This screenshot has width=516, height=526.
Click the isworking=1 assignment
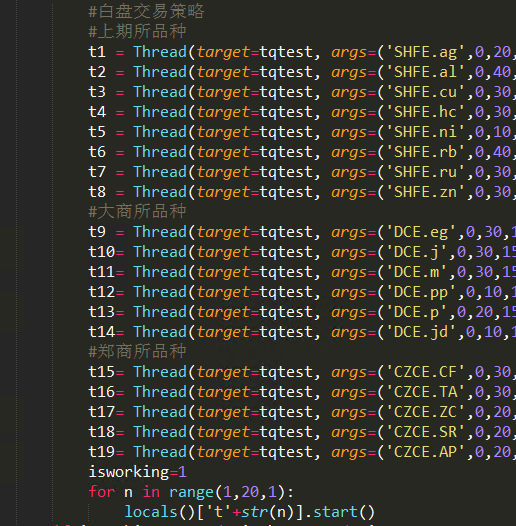[x=137, y=472]
